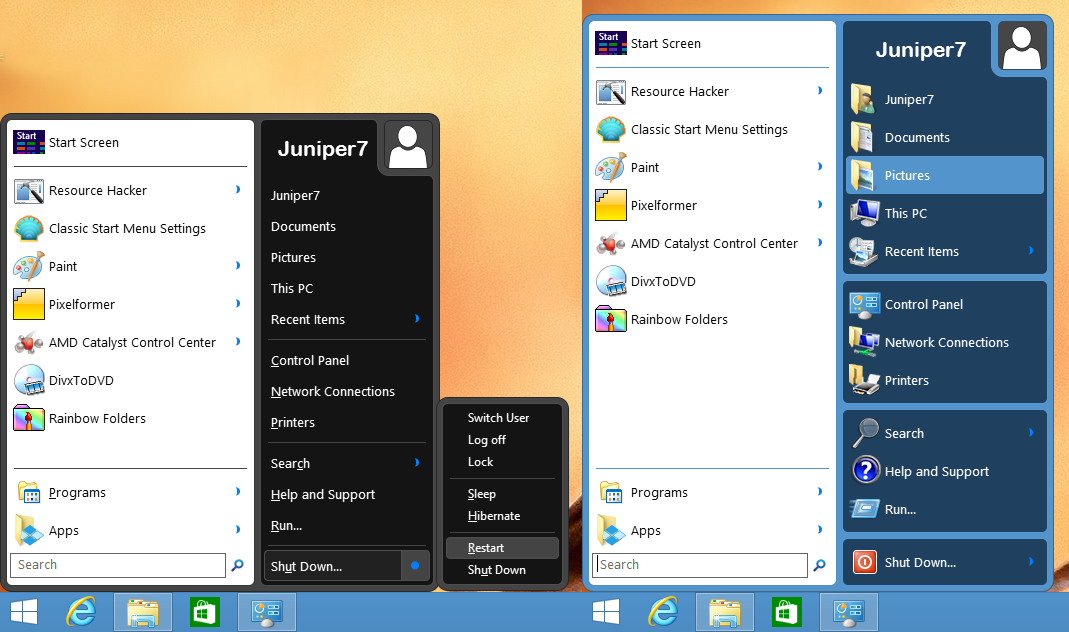Click the Windows Start button below the blue menu

point(606,612)
